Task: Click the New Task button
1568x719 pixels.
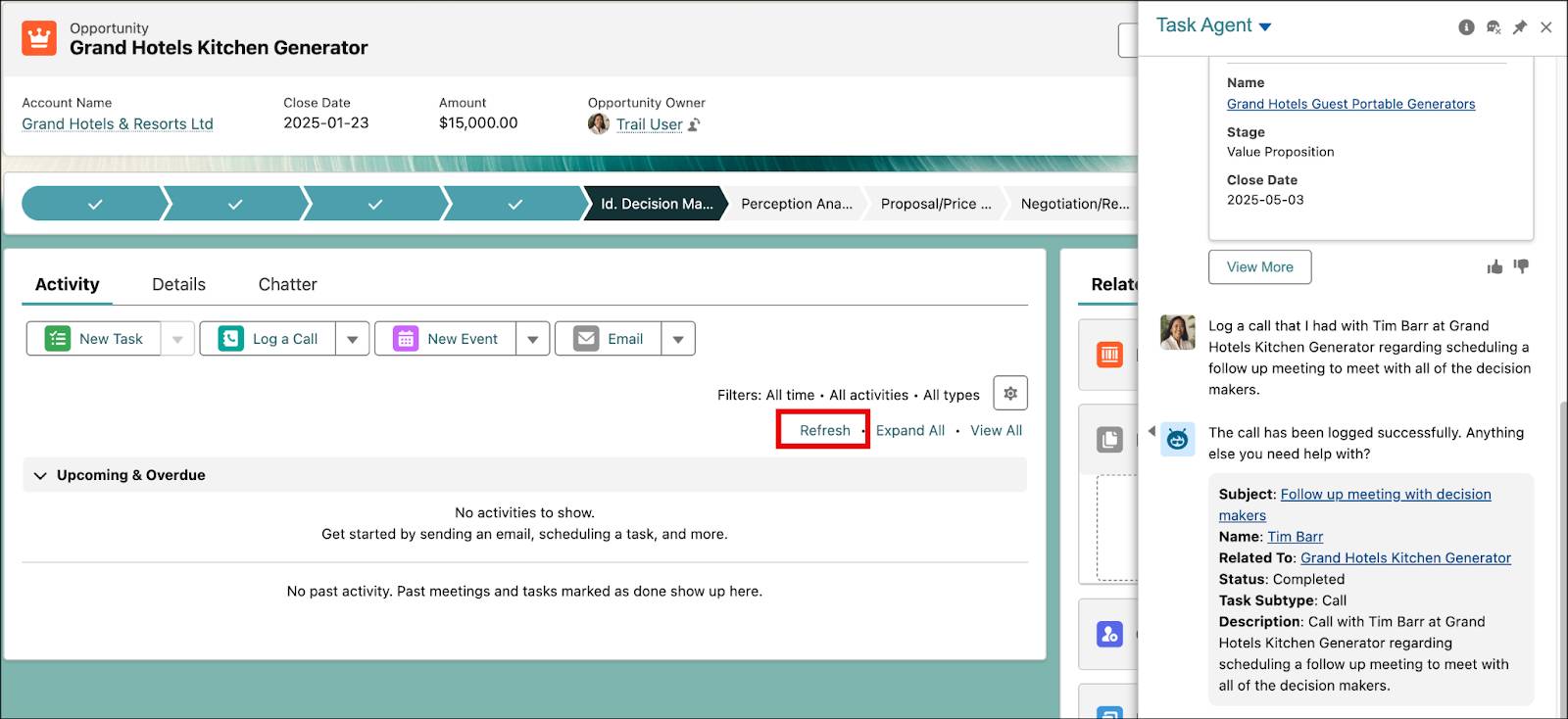Action: point(94,339)
